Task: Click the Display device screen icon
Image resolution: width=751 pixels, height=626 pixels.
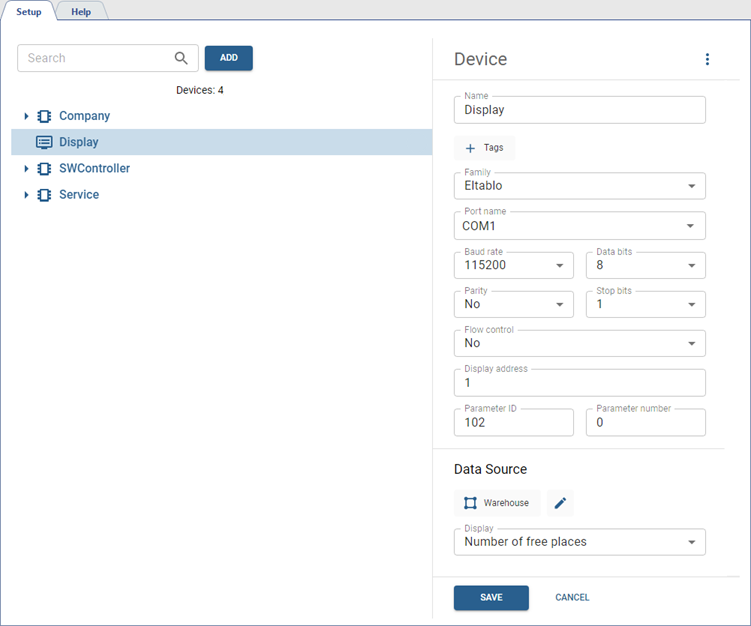Action: pyautogui.click(x=44, y=142)
